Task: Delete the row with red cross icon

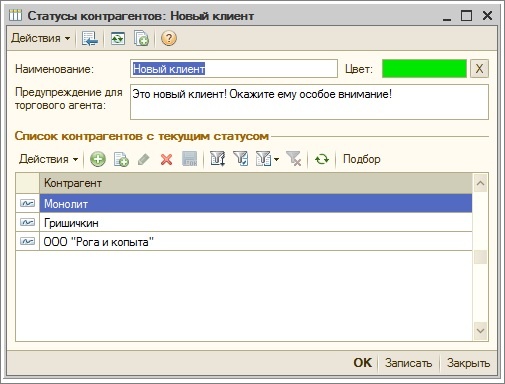Action: [x=166, y=159]
